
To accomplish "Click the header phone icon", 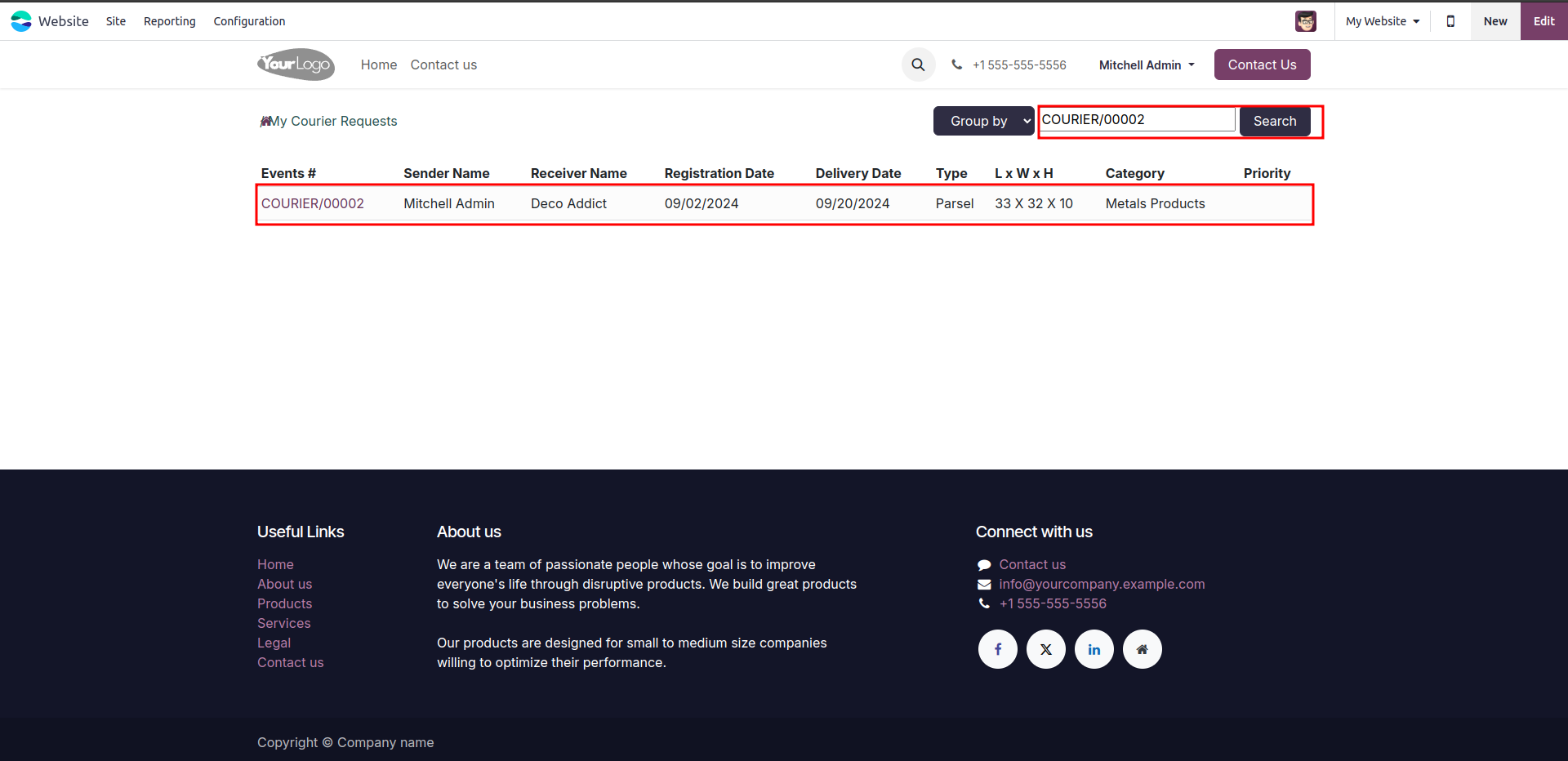I will coord(957,65).
